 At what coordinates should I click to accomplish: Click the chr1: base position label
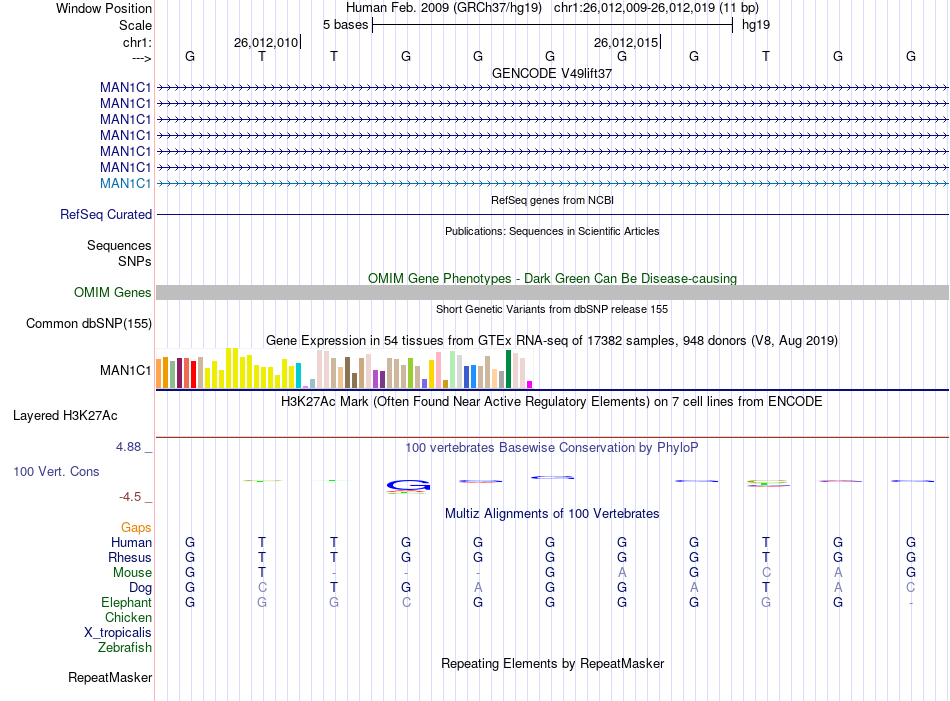coord(137,42)
